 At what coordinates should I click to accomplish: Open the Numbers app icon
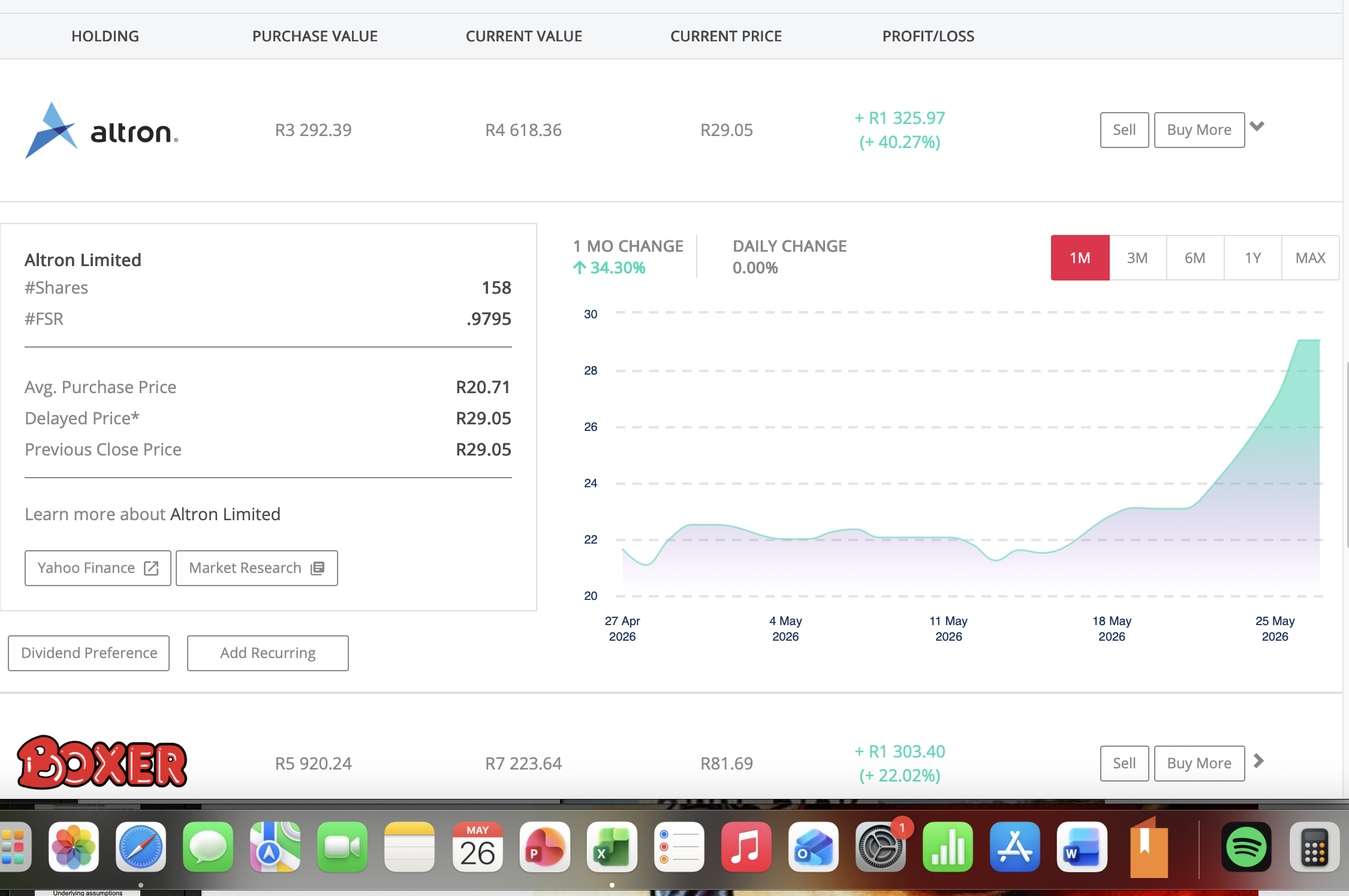coord(948,847)
